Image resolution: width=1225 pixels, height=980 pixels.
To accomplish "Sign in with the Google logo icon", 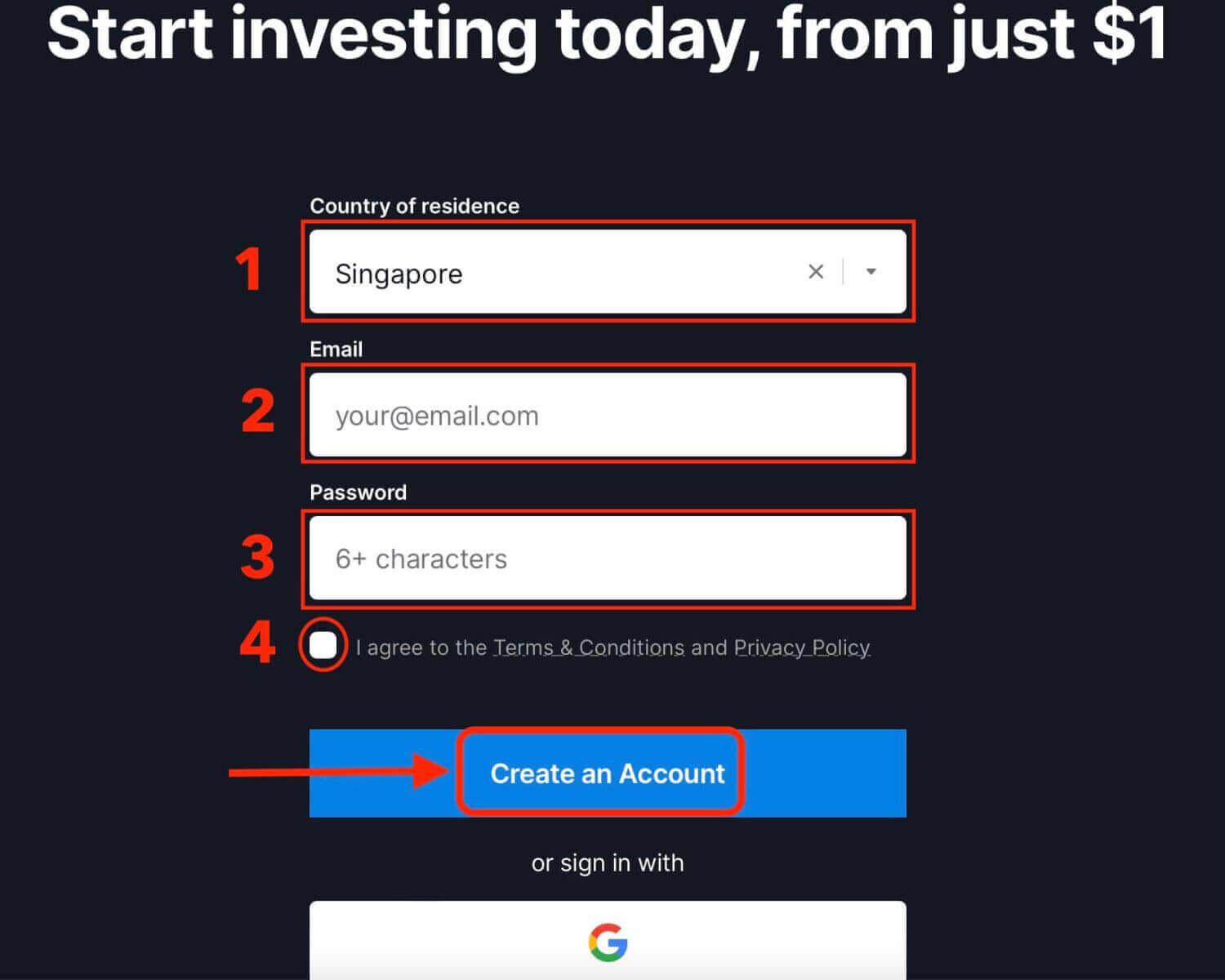I will (x=608, y=942).
